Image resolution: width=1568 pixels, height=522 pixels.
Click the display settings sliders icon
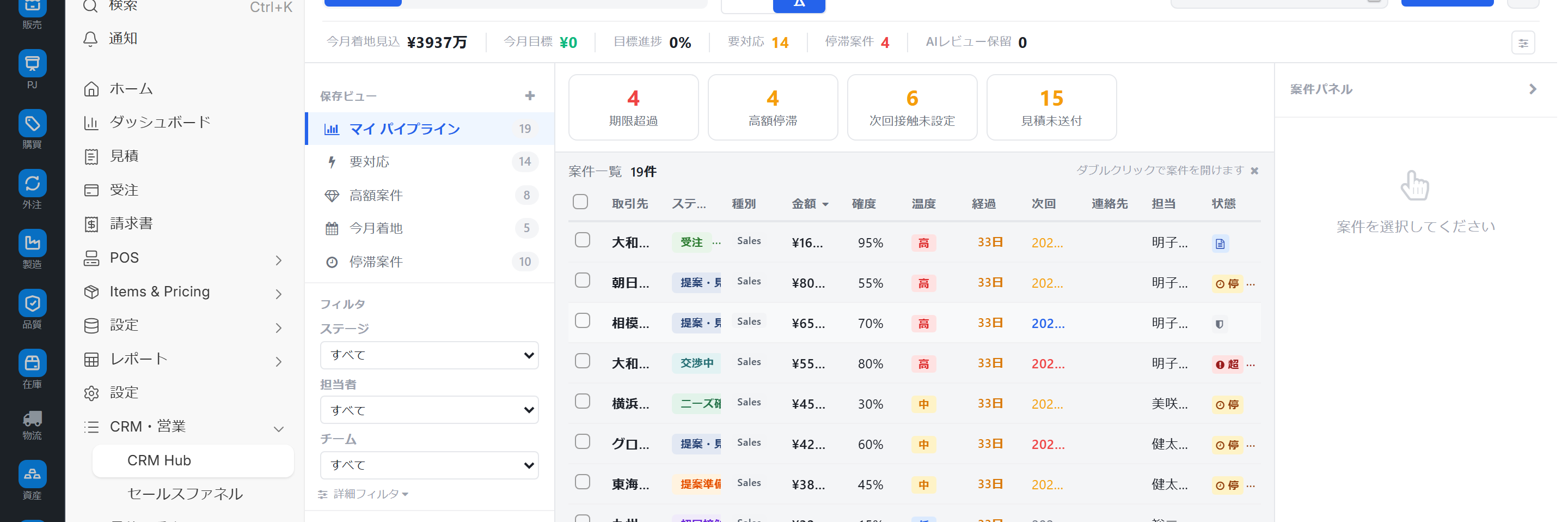(1522, 43)
